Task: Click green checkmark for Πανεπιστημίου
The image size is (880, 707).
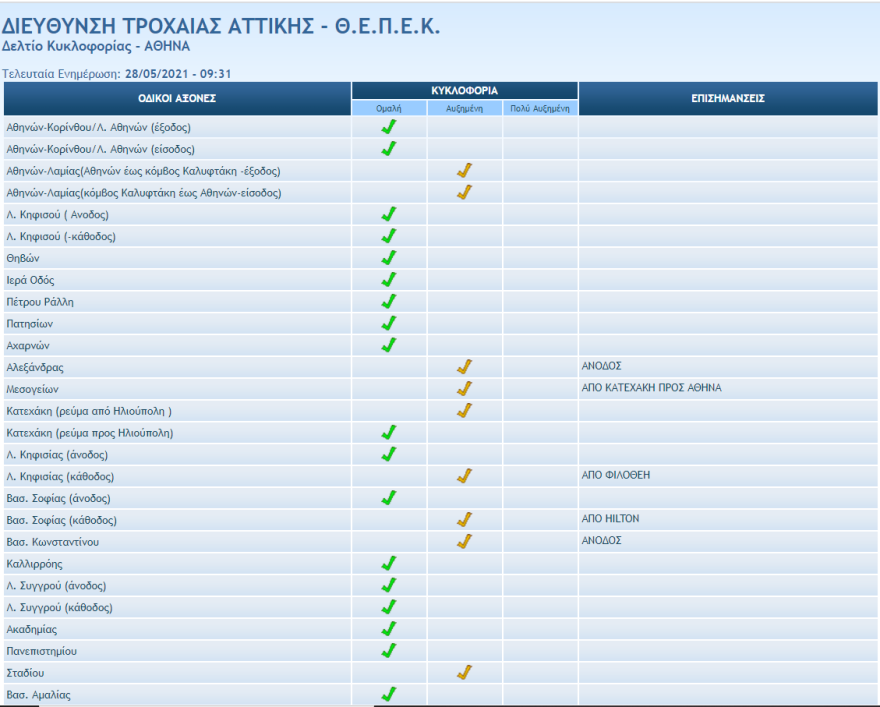Action: (x=389, y=651)
